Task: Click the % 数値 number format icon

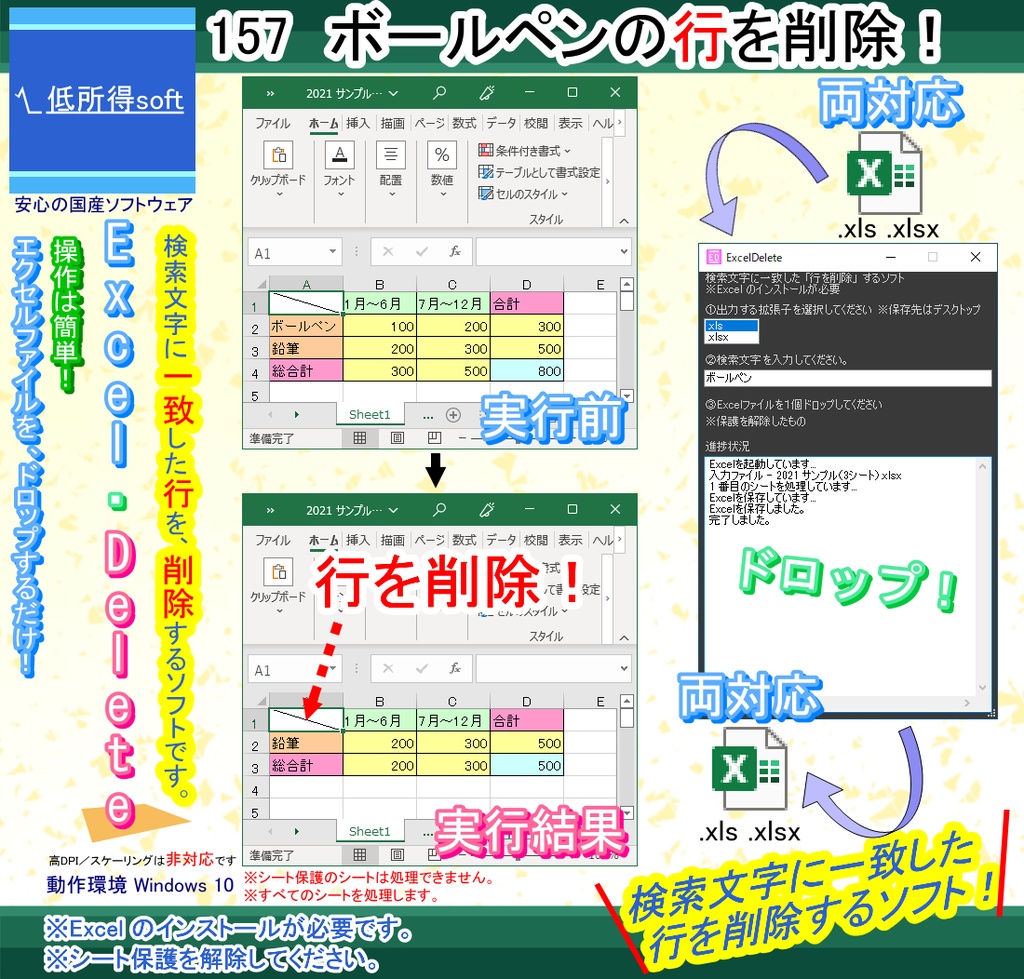Action: [442, 154]
